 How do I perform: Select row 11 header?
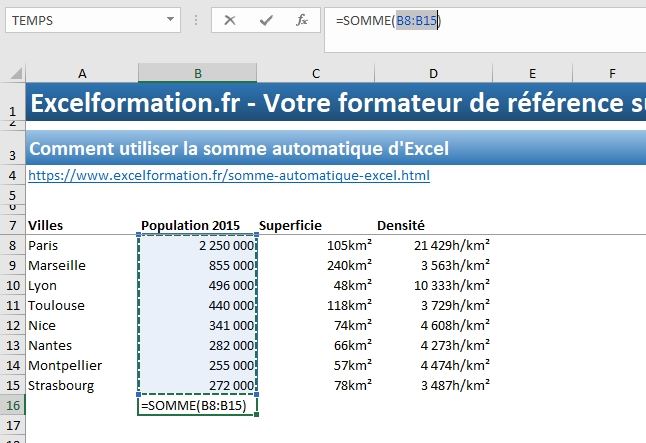tap(12, 305)
